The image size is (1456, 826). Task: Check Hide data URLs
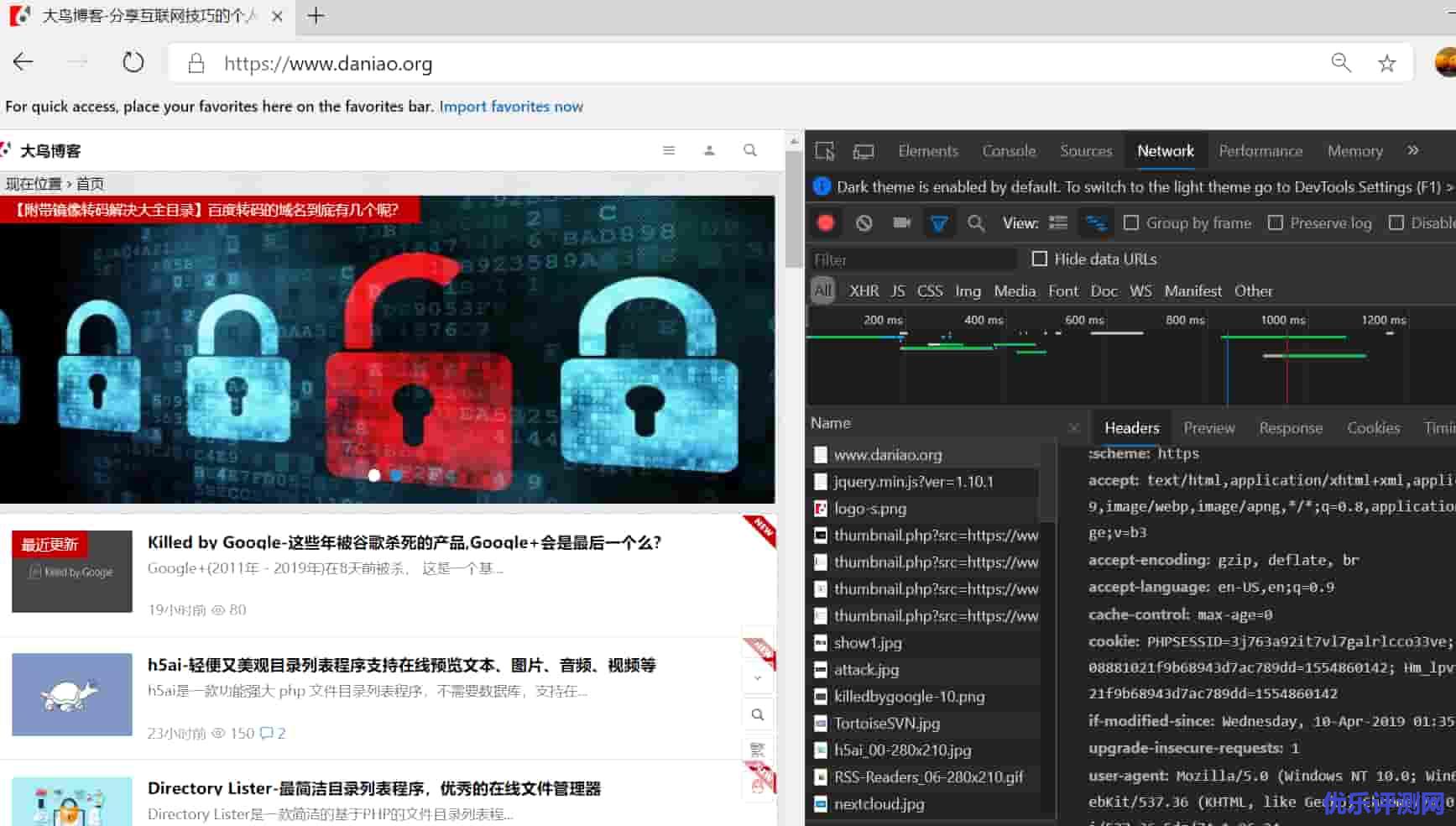click(1040, 259)
